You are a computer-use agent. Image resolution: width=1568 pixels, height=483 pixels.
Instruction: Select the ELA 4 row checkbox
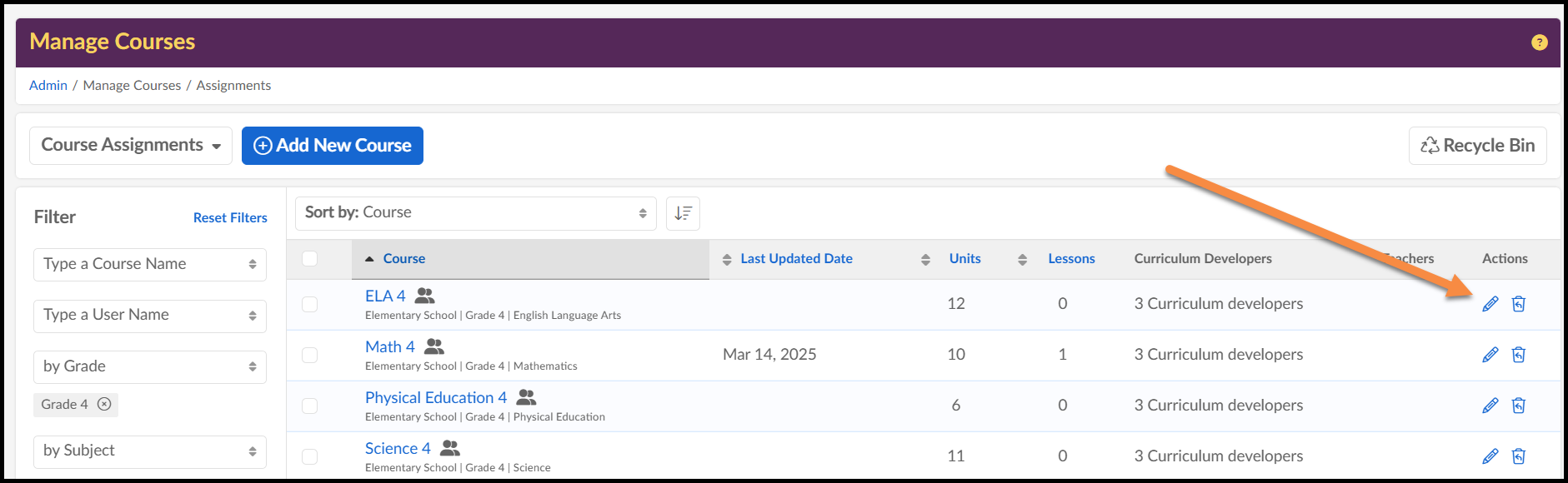pos(310,304)
